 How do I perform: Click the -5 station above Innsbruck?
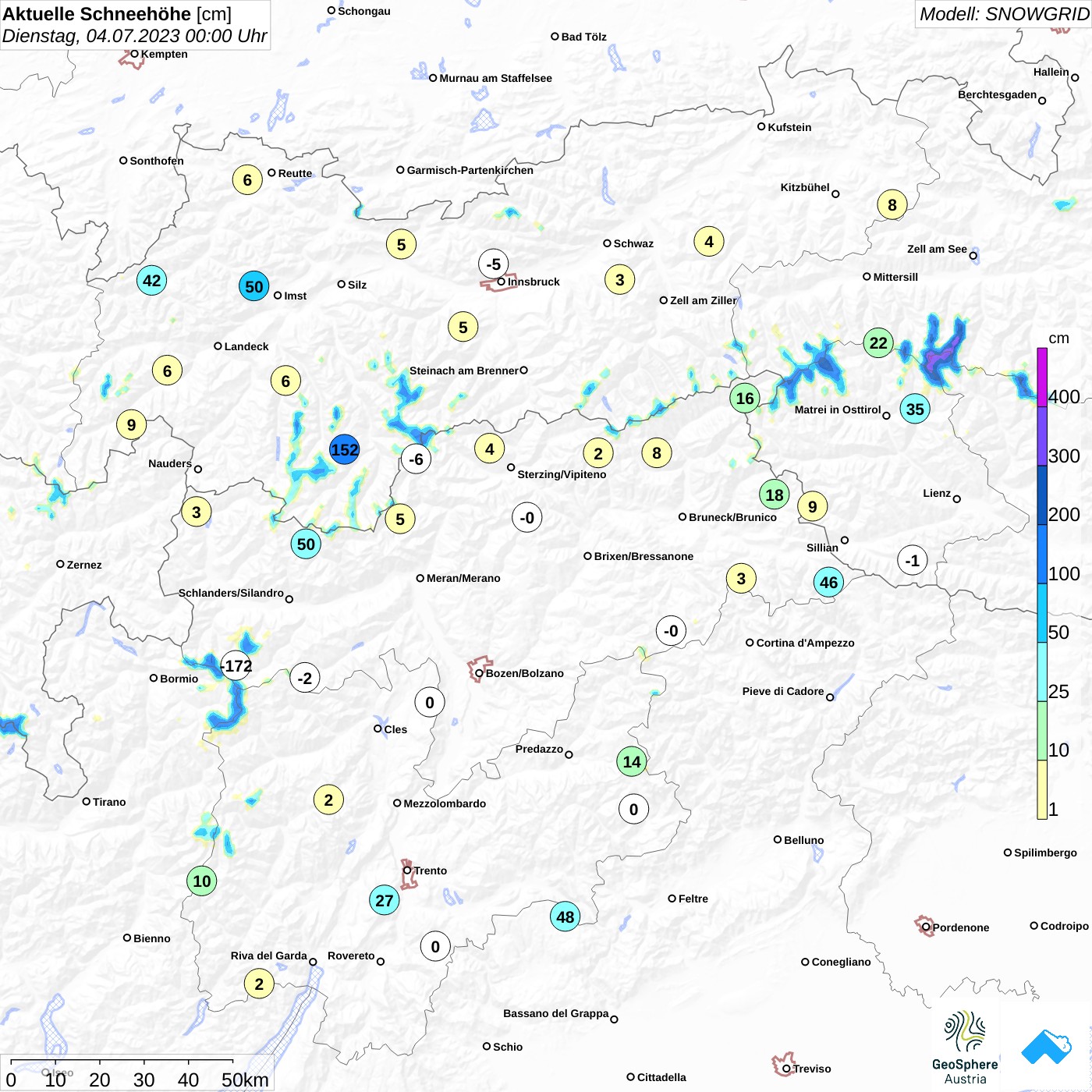point(494,264)
